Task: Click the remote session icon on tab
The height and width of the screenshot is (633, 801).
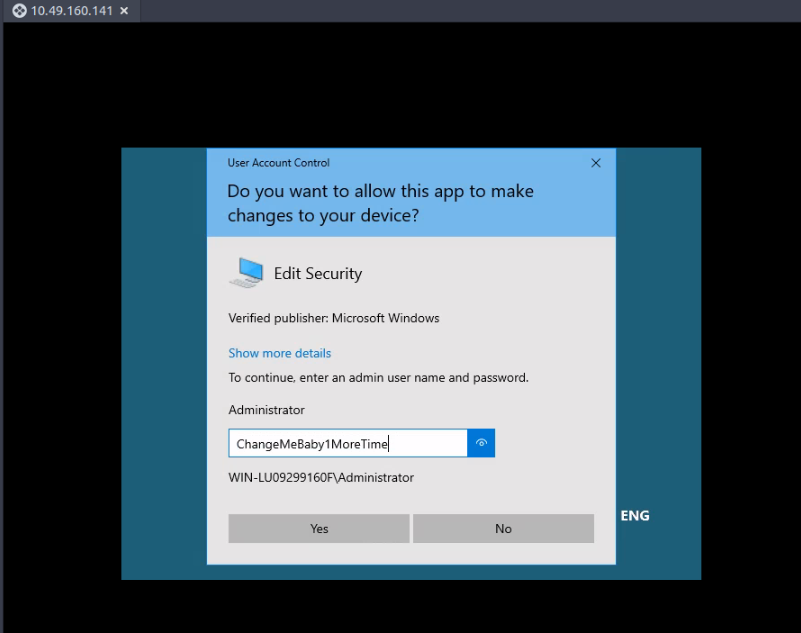Action: (x=19, y=11)
